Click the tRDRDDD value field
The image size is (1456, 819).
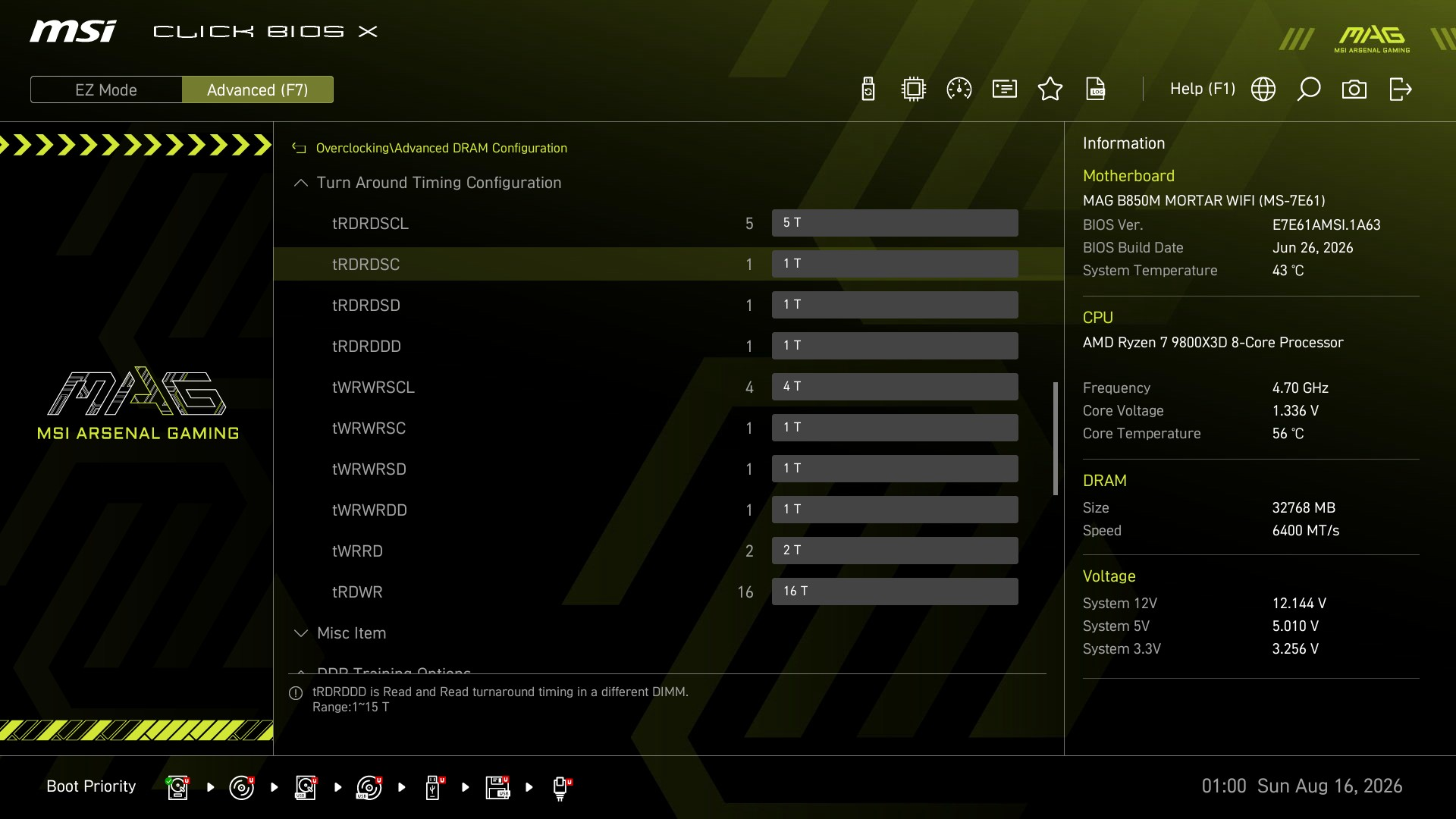(x=895, y=346)
